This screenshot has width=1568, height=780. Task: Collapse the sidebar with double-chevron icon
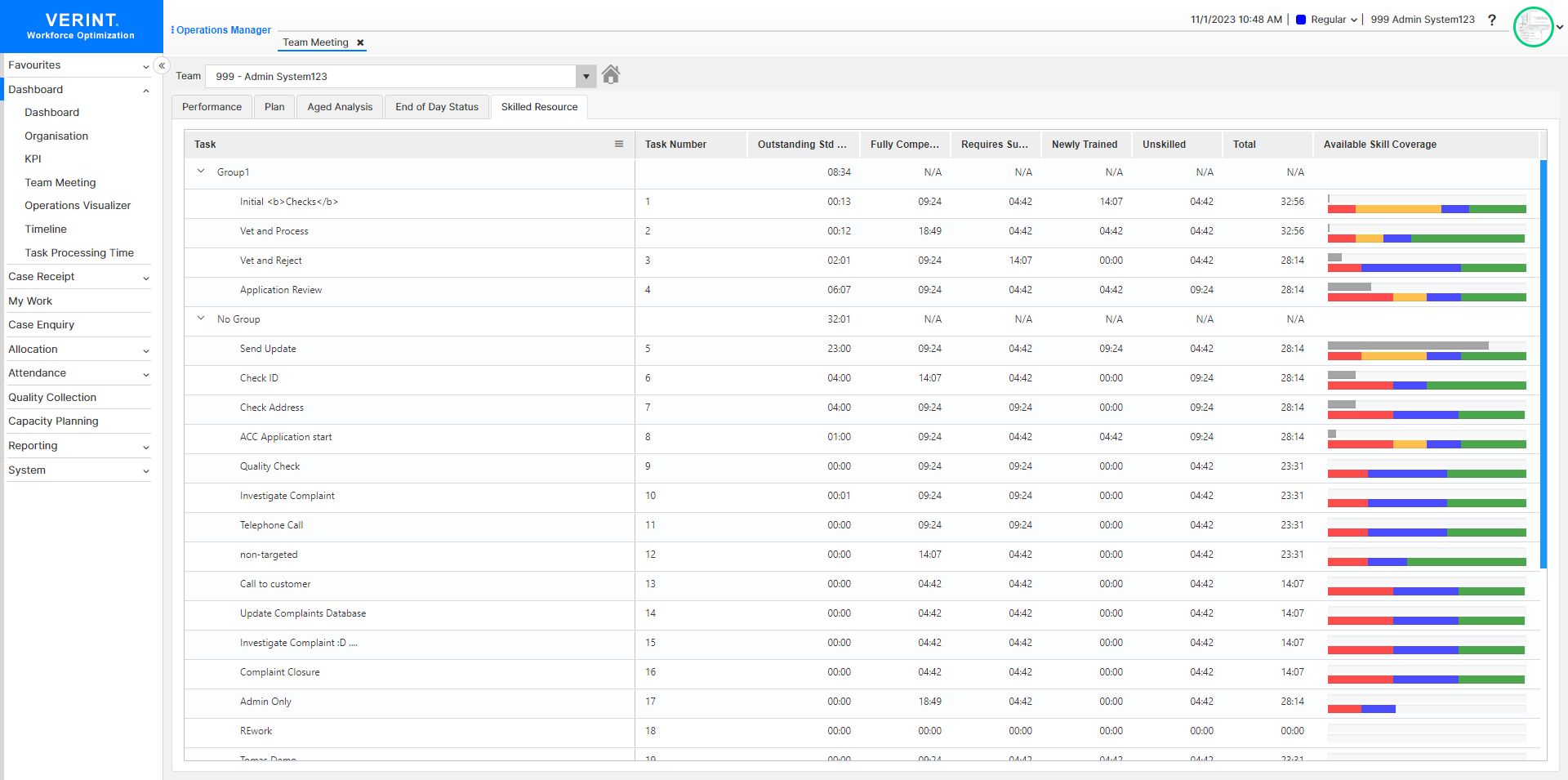tap(162, 65)
